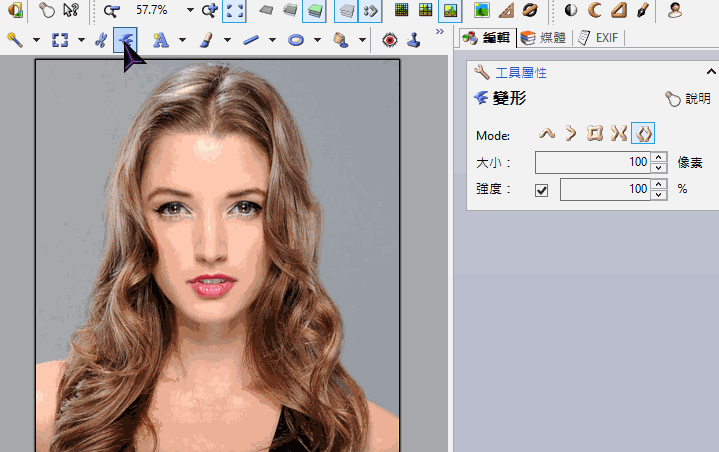Image resolution: width=719 pixels, height=452 pixels.
Task: Open the zoom percentage dropdown
Action: point(191,11)
